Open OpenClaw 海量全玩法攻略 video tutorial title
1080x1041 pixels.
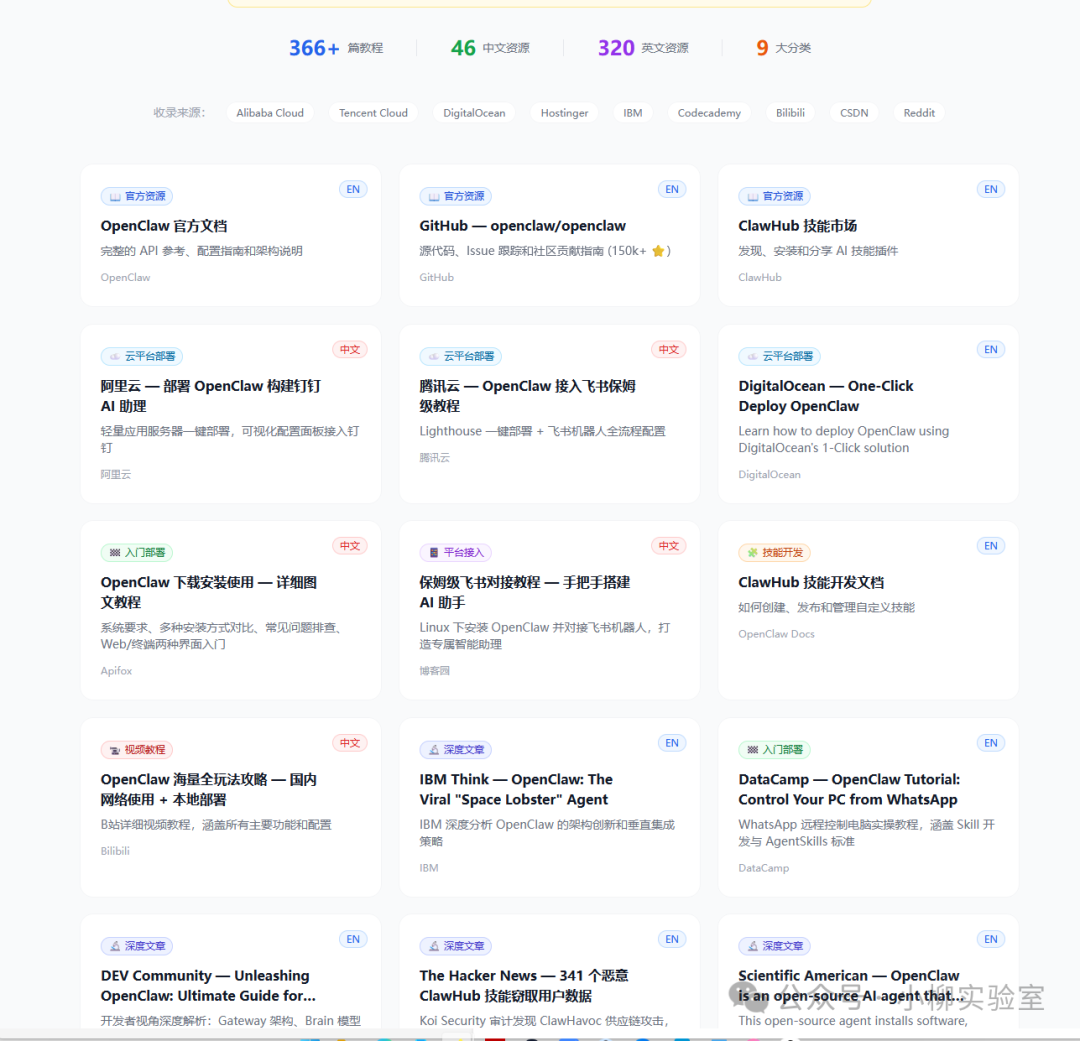209,790
